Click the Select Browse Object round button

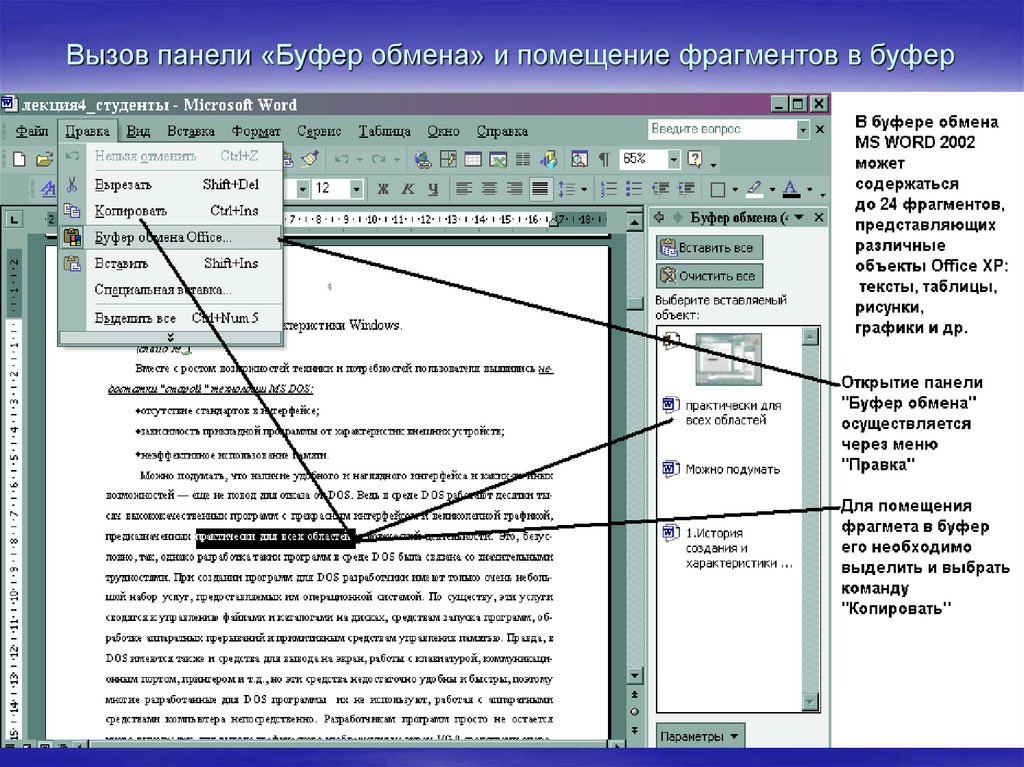(x=635, y=712)
